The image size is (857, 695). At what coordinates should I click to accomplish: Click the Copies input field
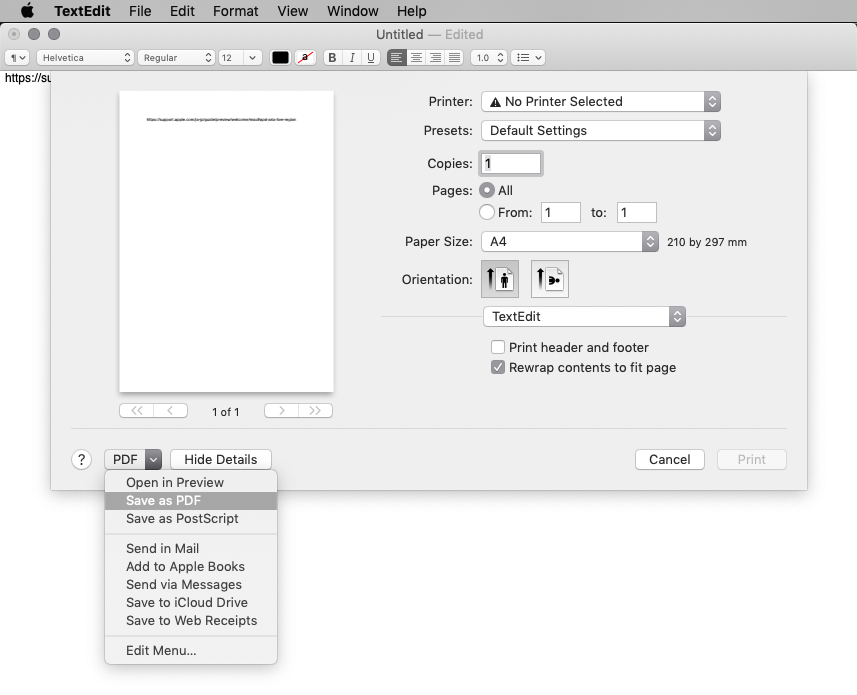[512, 163]
